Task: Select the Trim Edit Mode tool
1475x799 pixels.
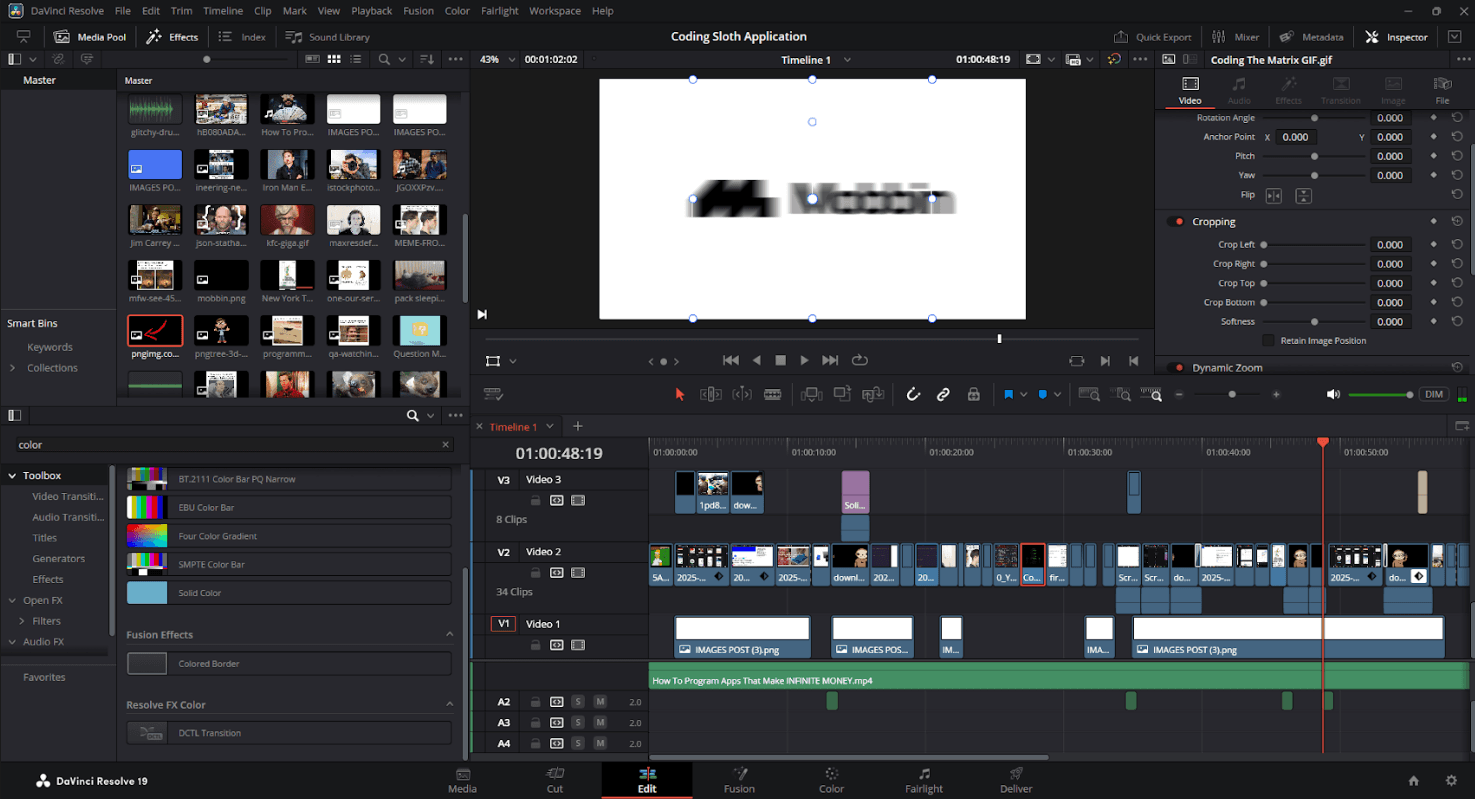Action: [x=711, y=394]
